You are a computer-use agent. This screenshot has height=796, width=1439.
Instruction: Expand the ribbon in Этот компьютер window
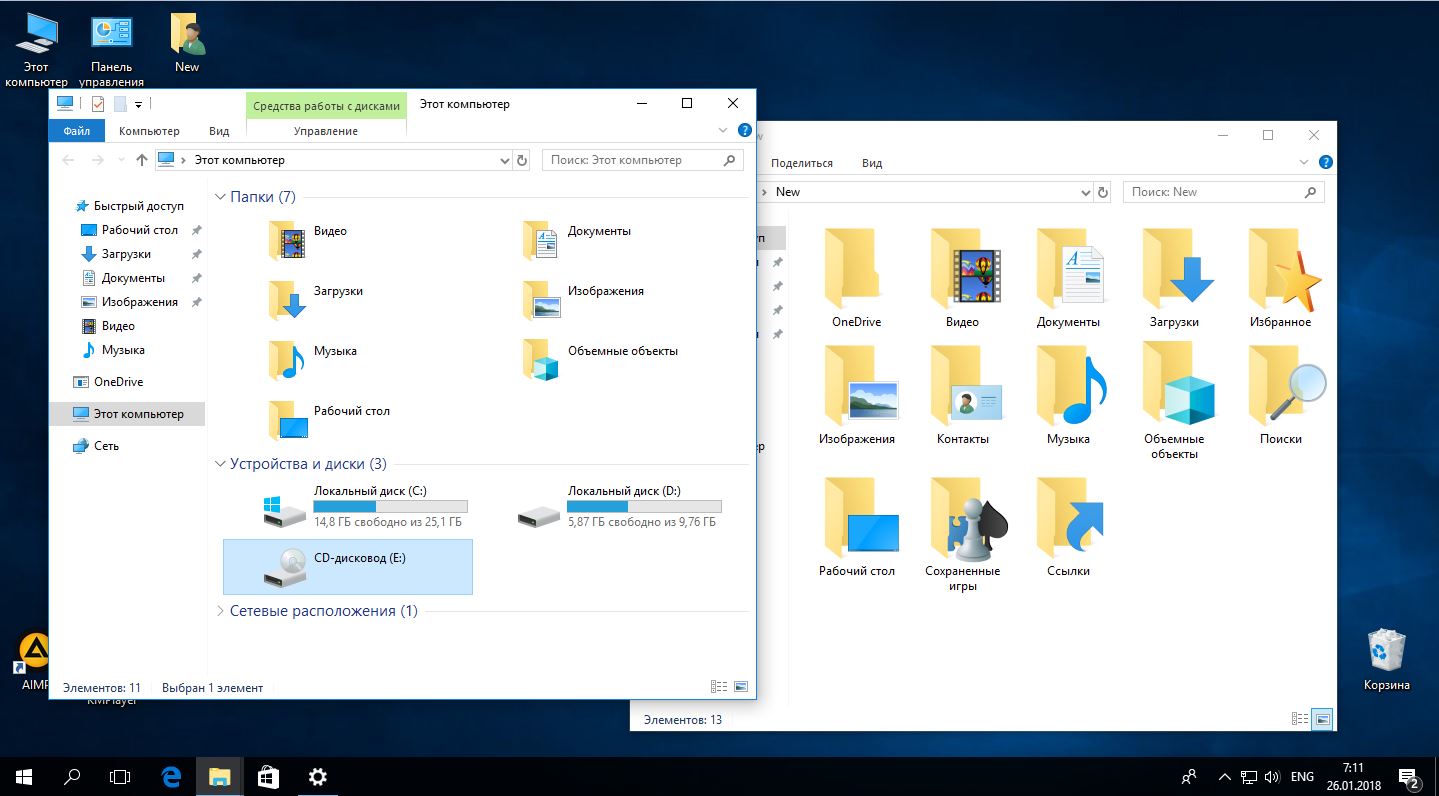(x=723, y=131)
